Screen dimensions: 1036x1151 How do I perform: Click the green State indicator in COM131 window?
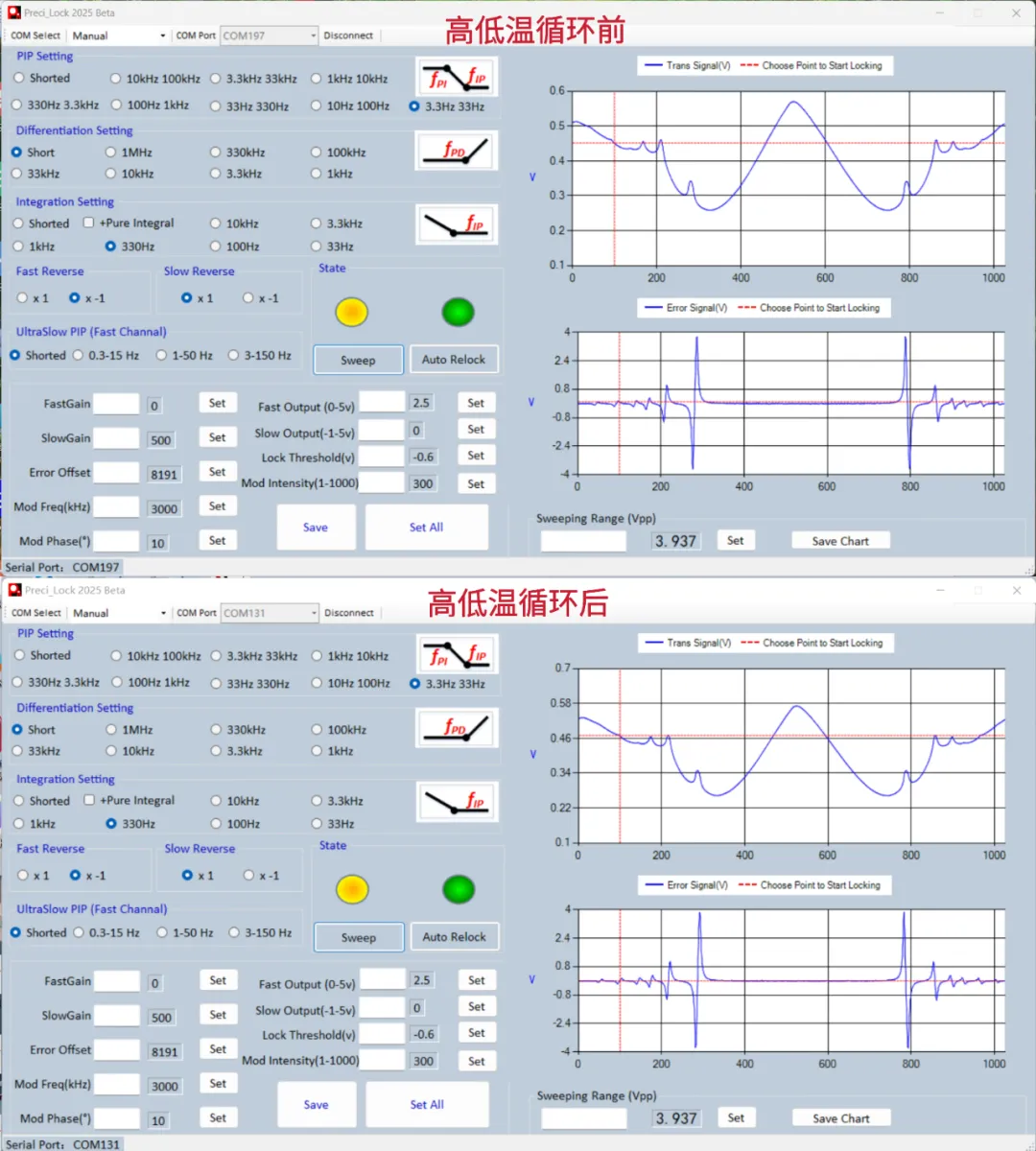point(459,889)
